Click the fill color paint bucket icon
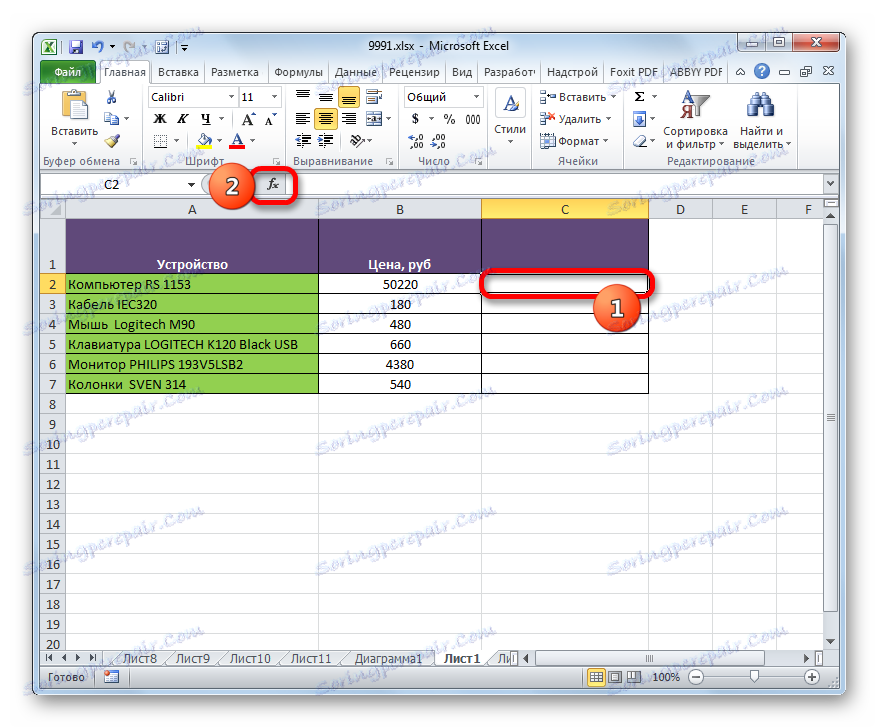The image size is (879, 728). pyautogui.click(x=205, y=140)
